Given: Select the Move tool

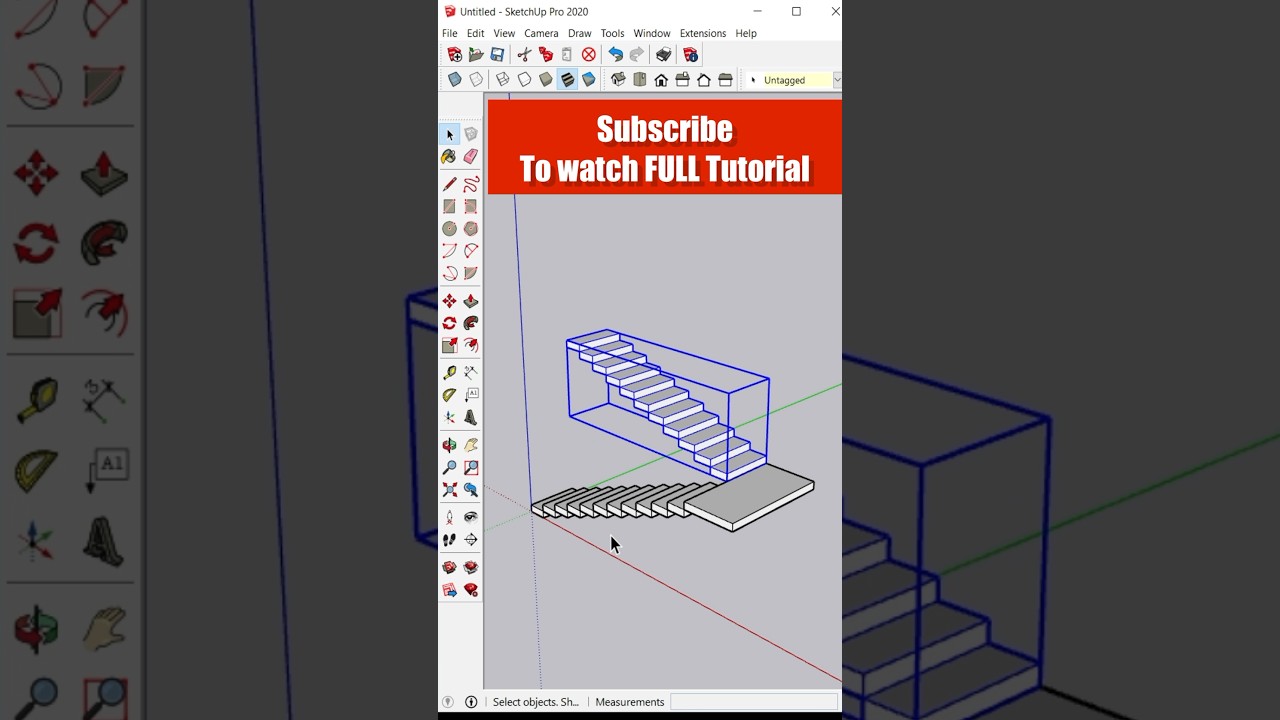Looking at the screenshot, I should tap(449, 301).
